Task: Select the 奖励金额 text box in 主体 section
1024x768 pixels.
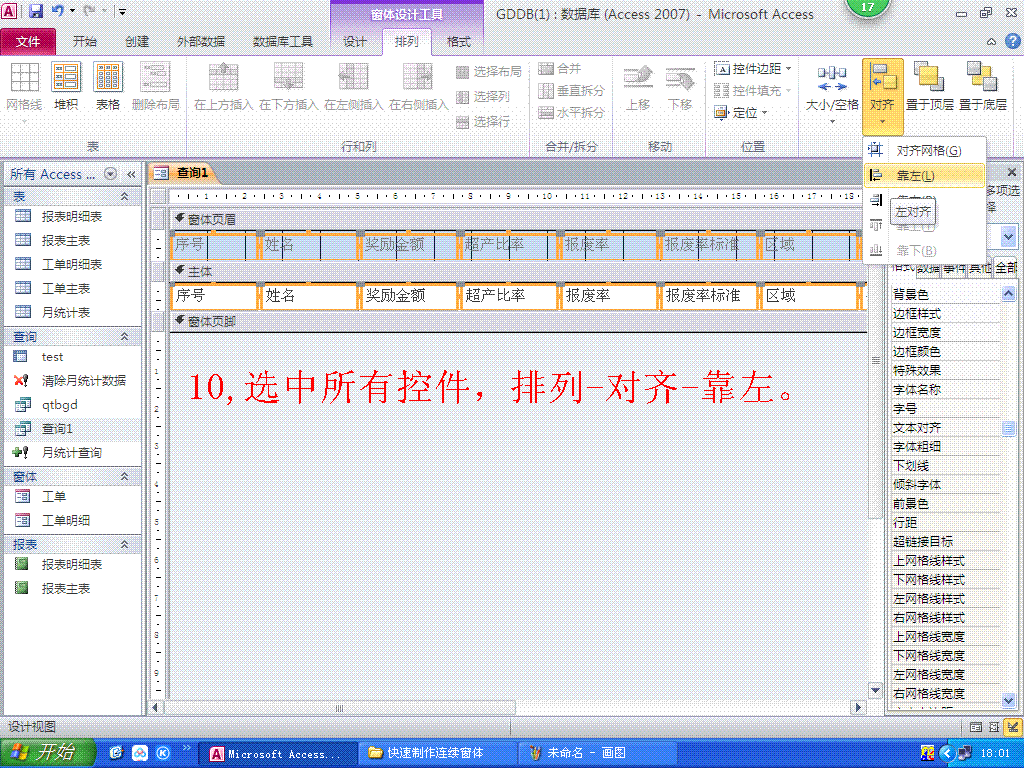Action: pyautogui.click(x=409, y=296)
